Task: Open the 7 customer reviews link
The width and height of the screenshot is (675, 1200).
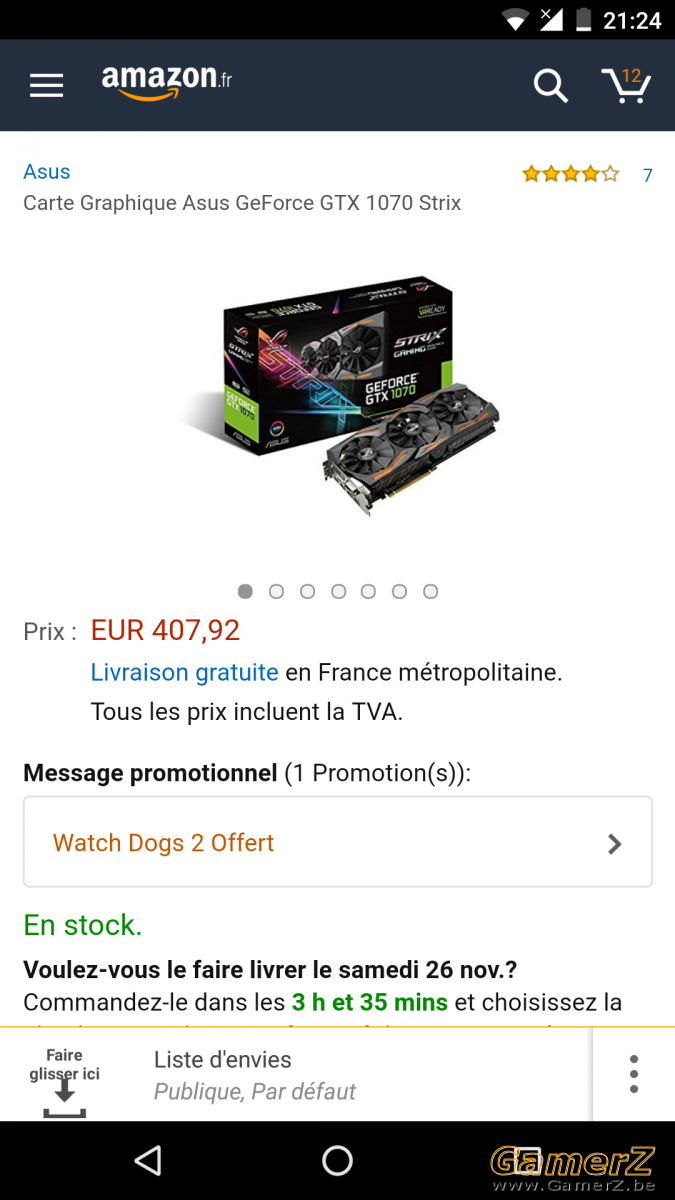Action: click(648, 176)
